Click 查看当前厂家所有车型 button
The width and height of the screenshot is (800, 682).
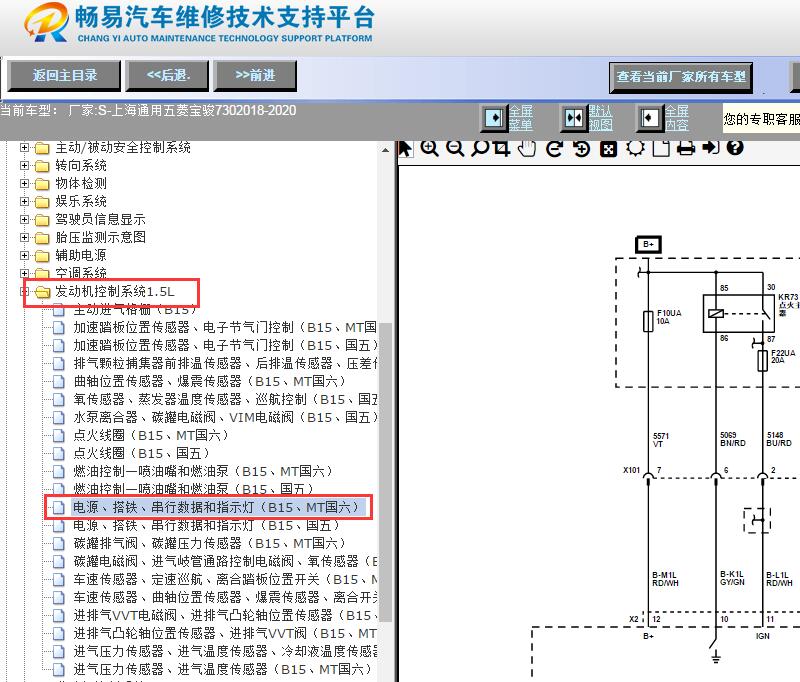coord(681,78)
